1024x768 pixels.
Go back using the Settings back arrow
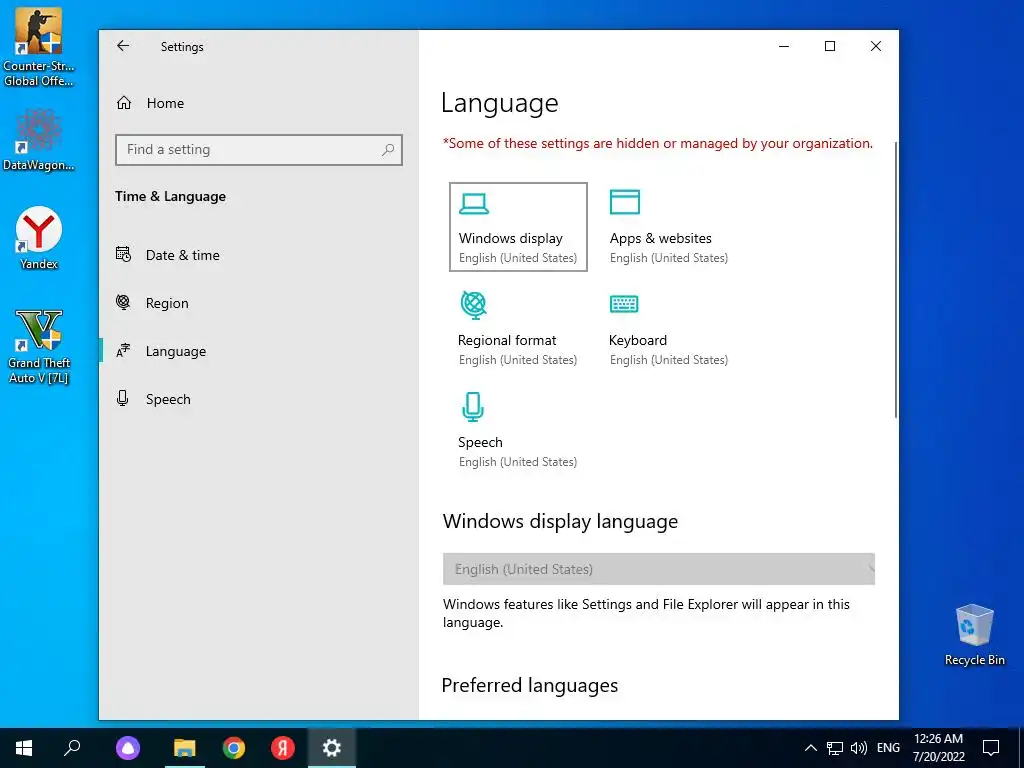[123, 46]
